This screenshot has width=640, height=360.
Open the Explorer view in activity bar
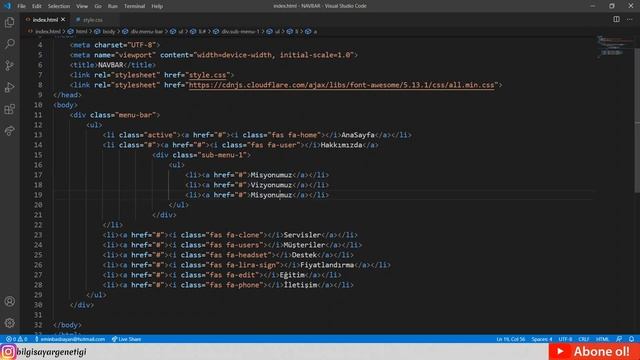(x=9, y=22)
